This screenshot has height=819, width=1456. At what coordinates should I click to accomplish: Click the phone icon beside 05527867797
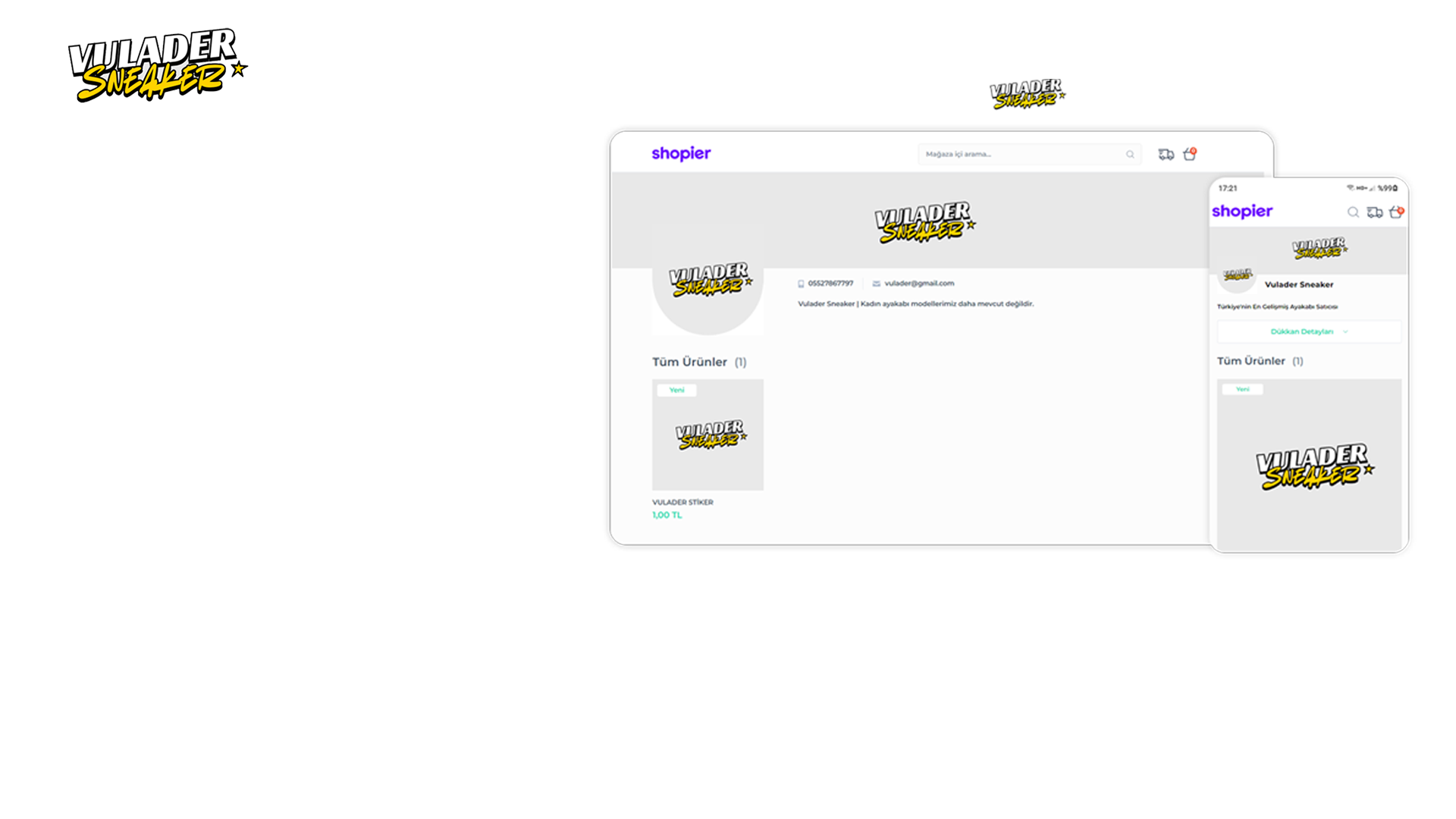coord(801,284)
